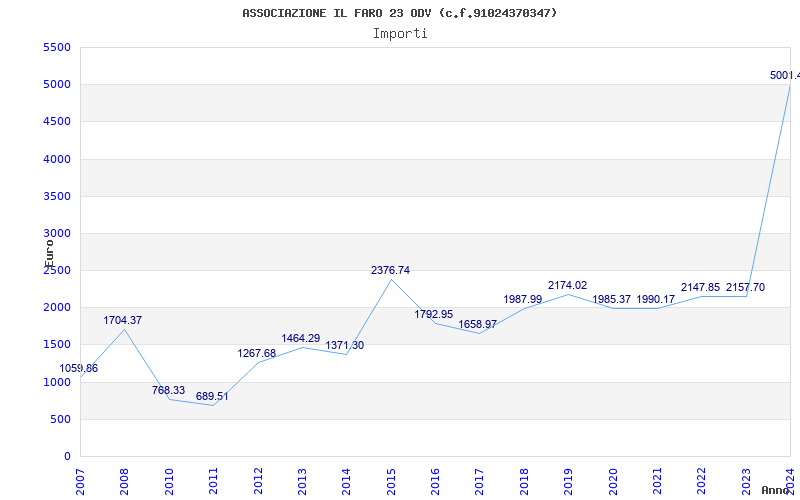This screenshot has height=500, width=800.
Task: Click the 2015 x-axis year label
Action: click(391, 482)
